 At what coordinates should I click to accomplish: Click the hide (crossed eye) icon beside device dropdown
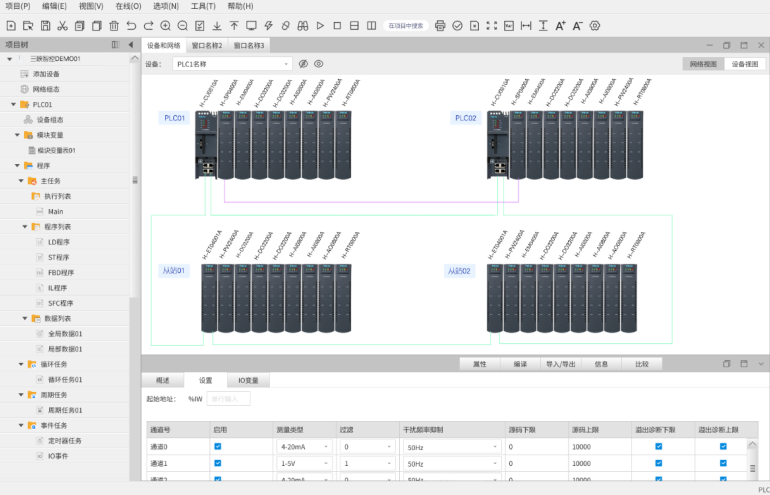coord(304,63)
